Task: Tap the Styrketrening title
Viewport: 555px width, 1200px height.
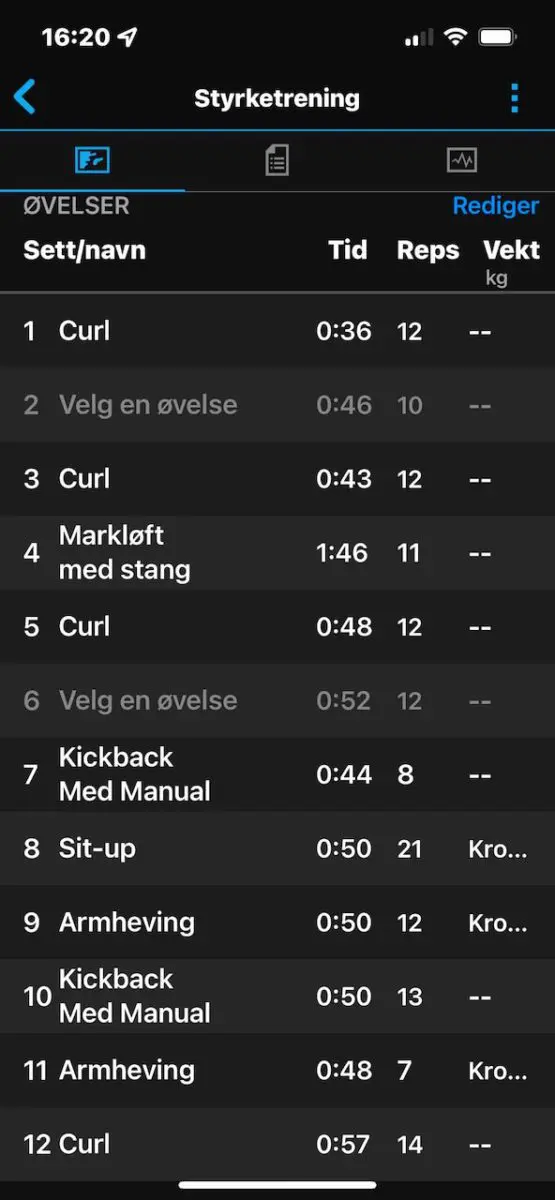Action: click(277, 98)
